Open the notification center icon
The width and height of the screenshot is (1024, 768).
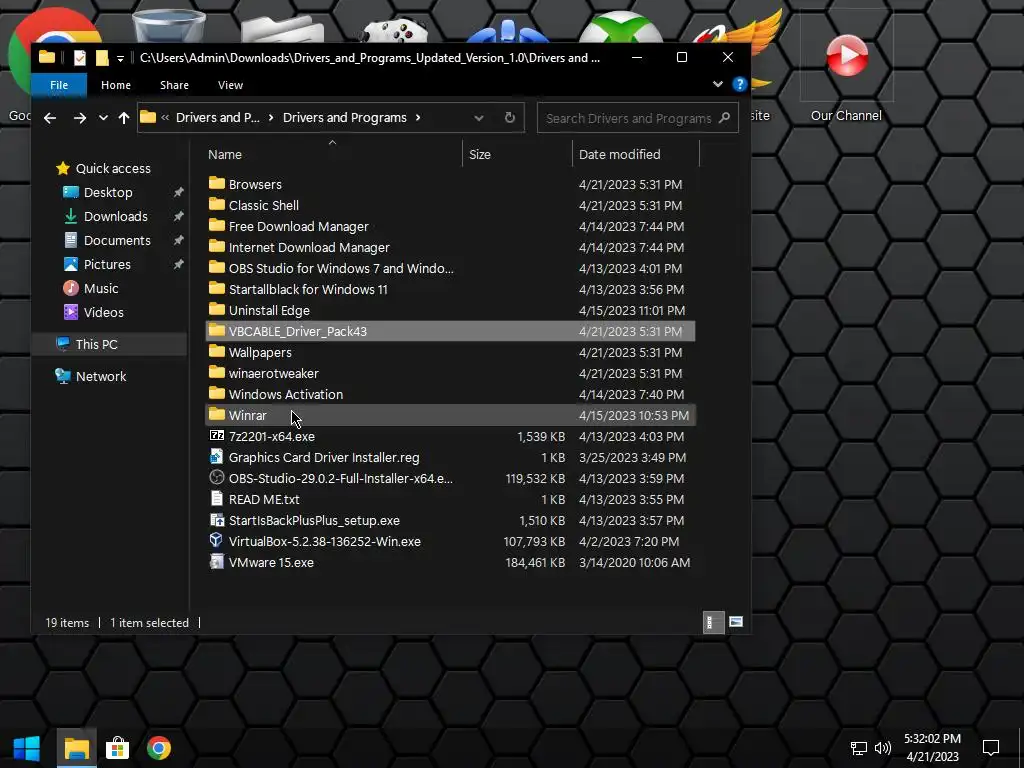(x=991, y=748)
